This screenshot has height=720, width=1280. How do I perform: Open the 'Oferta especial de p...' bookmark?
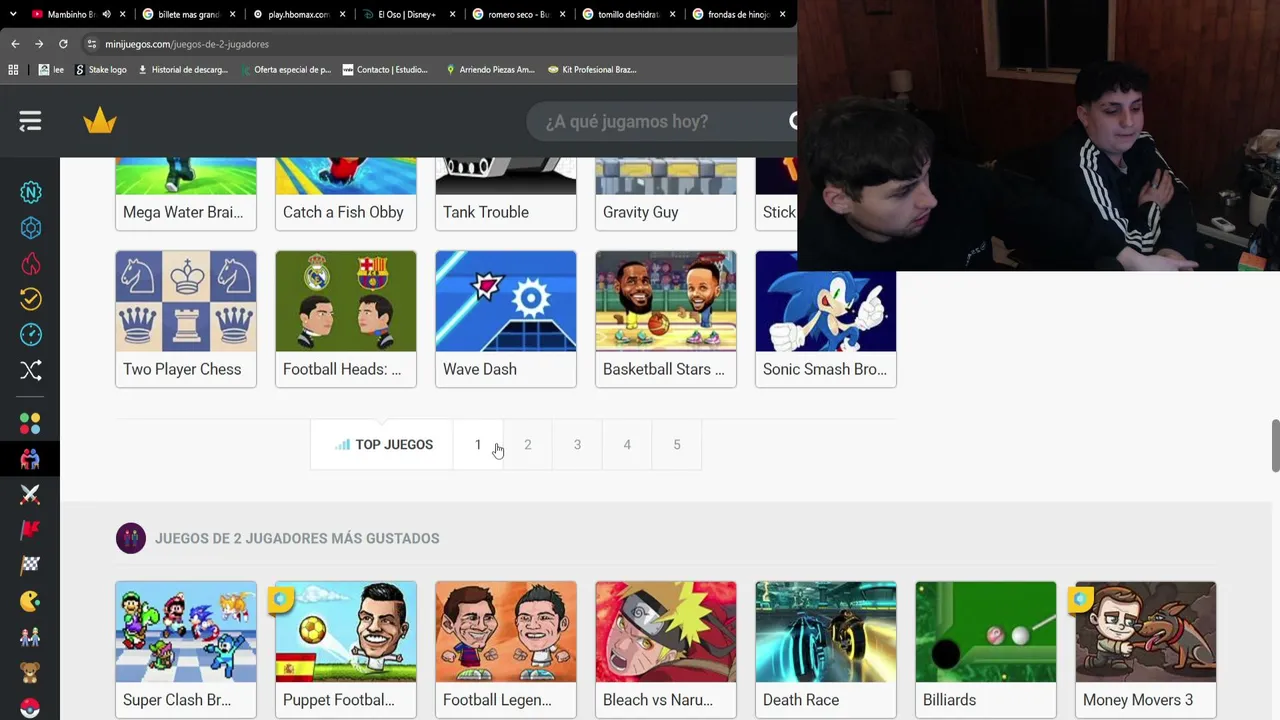(285, 70)
